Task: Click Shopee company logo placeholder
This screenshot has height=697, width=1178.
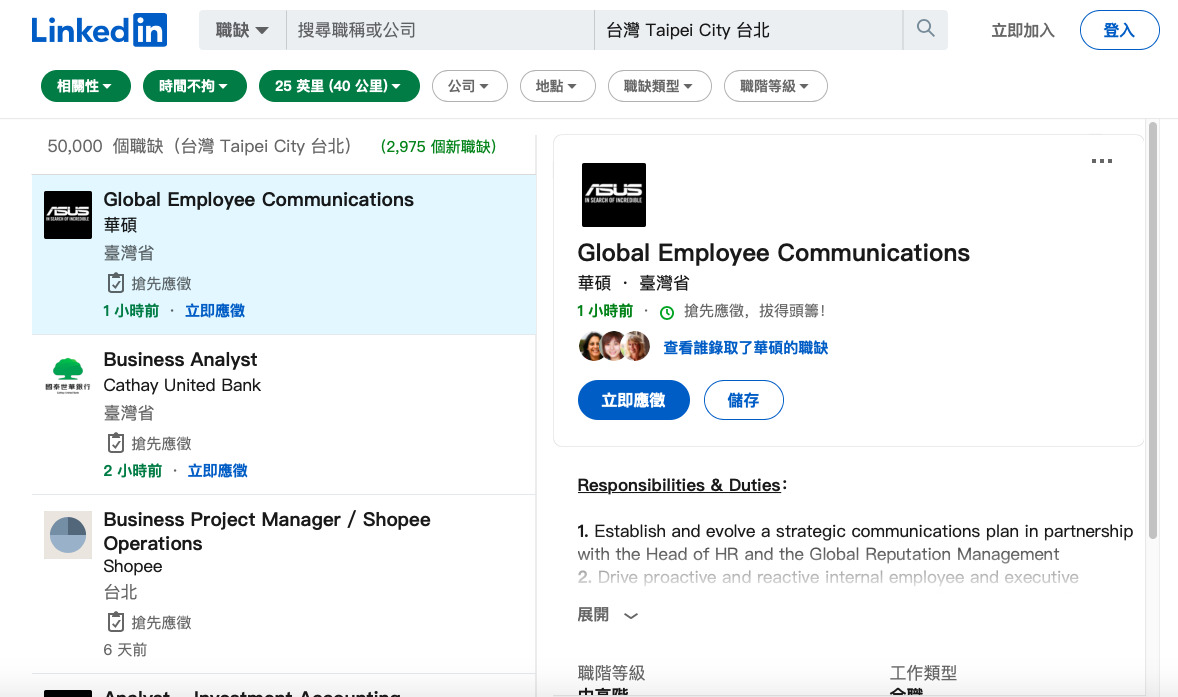Action: [68, 535]
